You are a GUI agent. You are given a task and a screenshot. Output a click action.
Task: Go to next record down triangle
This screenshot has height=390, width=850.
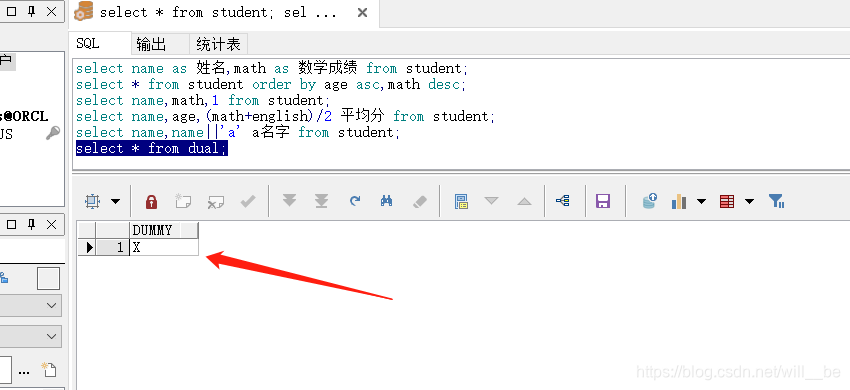click(491, 201)
